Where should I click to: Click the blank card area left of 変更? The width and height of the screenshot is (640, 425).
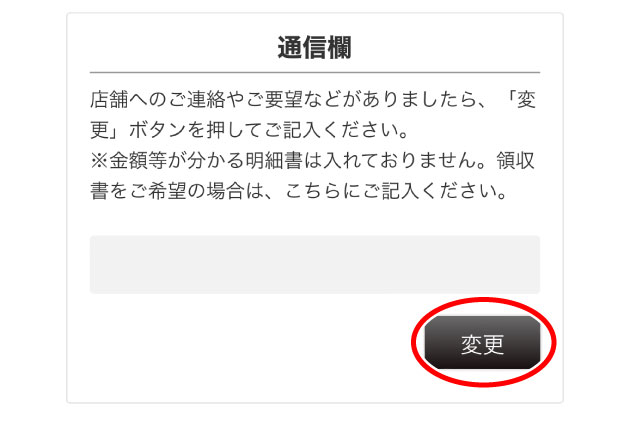point(245,343)
